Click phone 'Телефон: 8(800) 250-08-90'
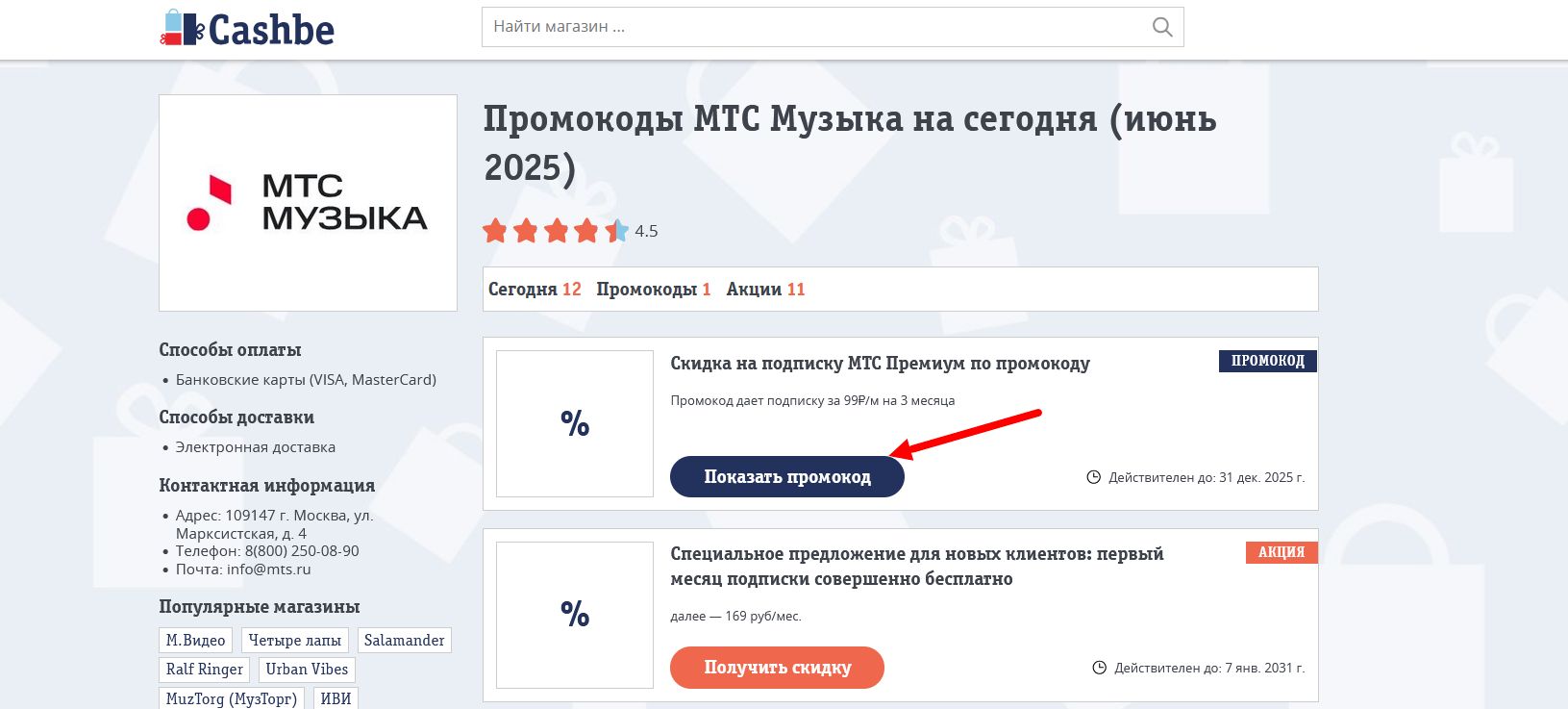Viewport: 1568px width, 709px height. 267,551
